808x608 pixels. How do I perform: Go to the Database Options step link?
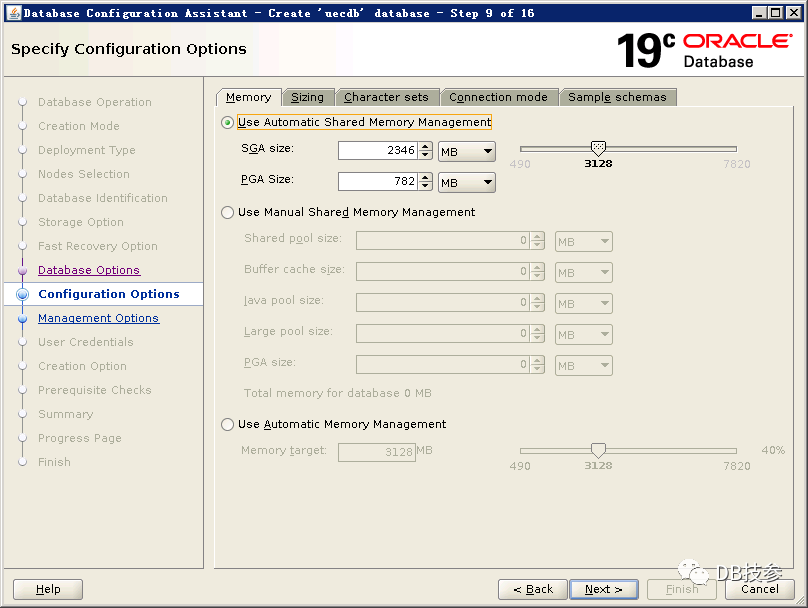tap(89, 270)
